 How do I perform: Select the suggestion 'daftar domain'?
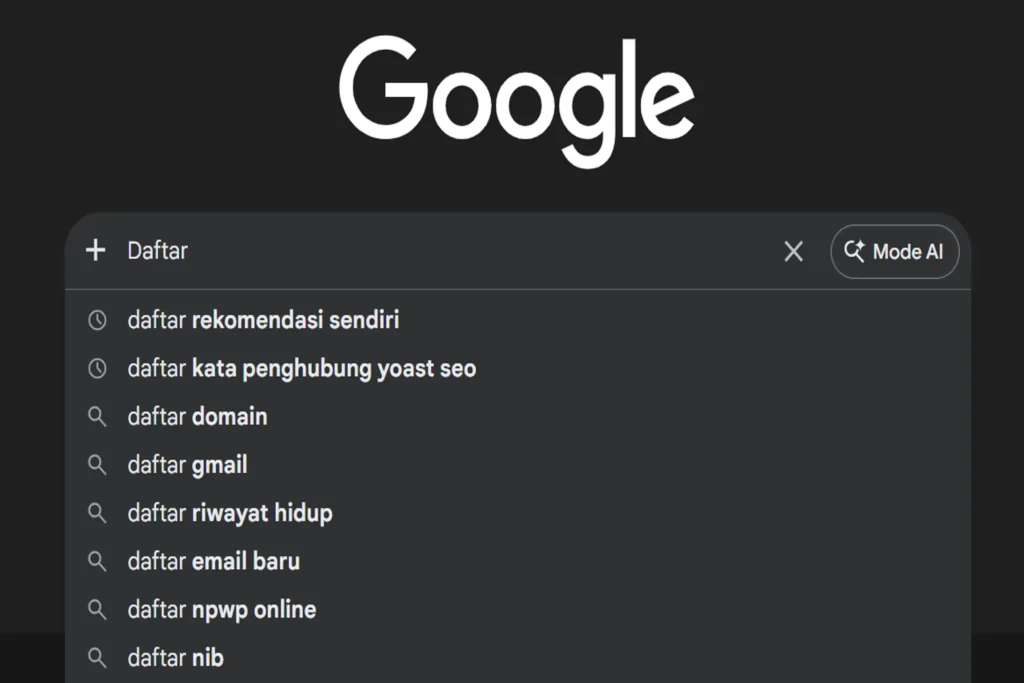(197, 417)
